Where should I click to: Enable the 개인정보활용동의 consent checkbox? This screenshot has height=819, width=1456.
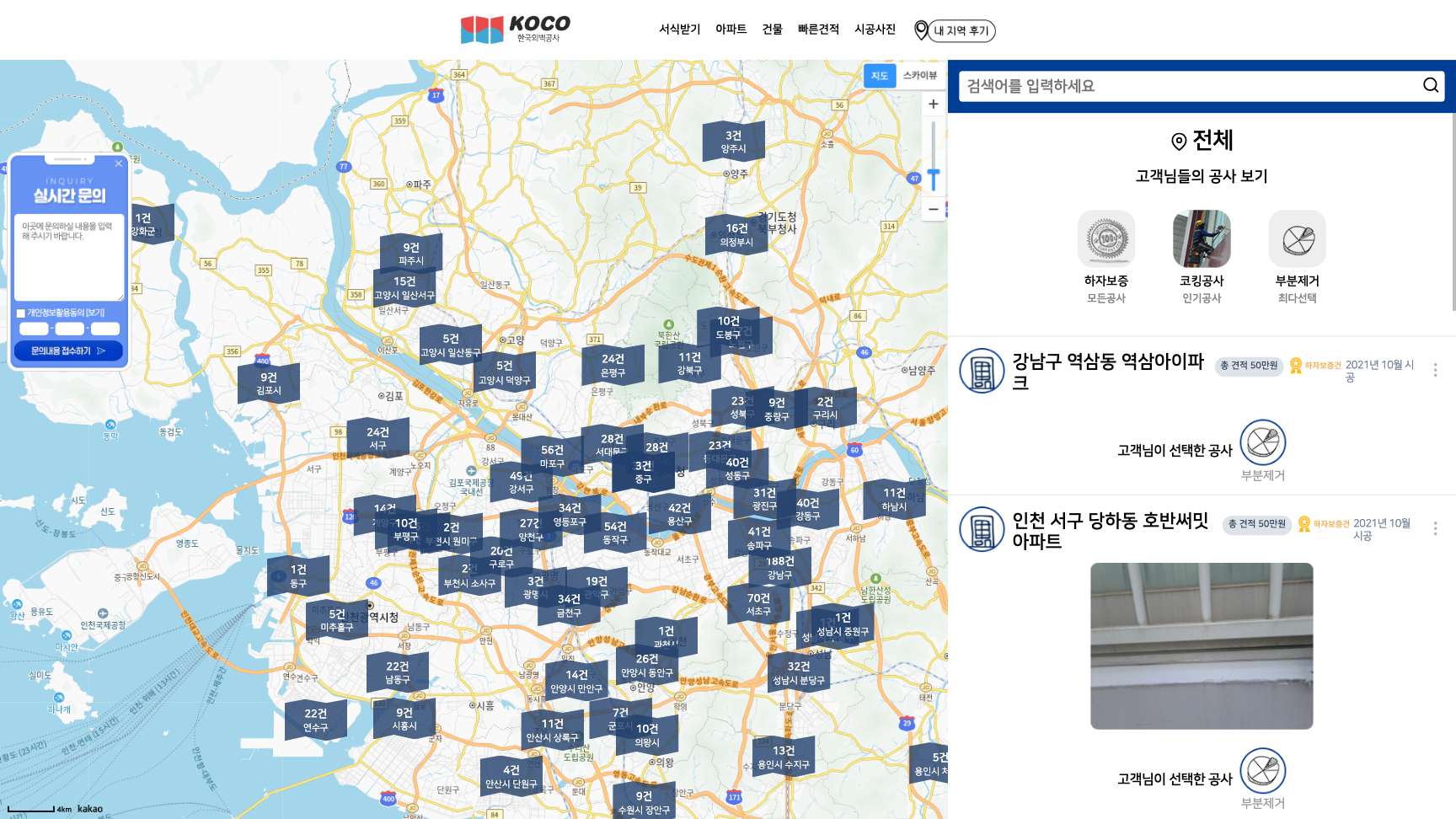(20, 313)
